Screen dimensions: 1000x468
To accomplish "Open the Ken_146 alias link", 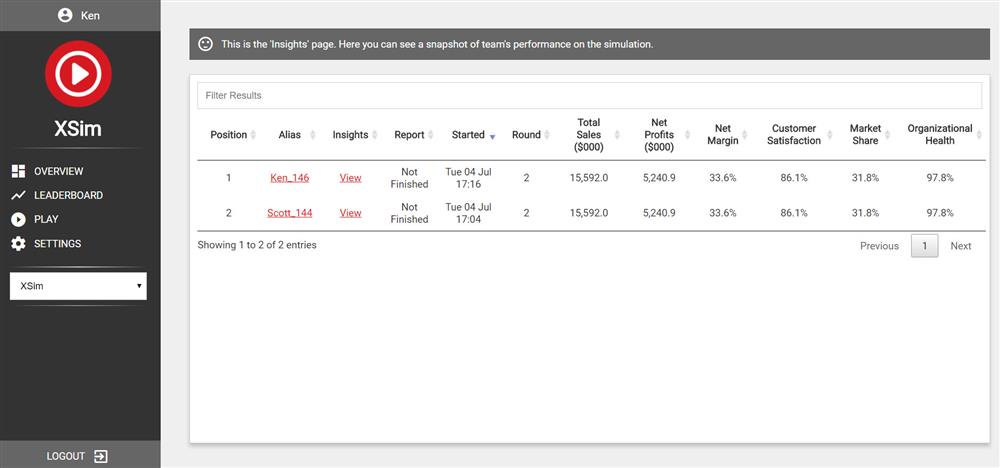I will tap(290, 178).
